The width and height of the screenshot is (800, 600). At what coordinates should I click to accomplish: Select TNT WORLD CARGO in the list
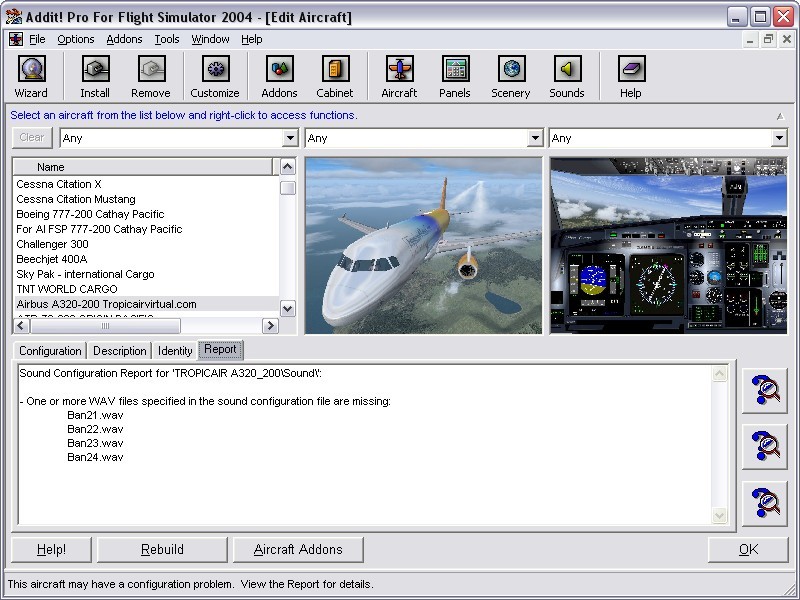coord(147,289)
